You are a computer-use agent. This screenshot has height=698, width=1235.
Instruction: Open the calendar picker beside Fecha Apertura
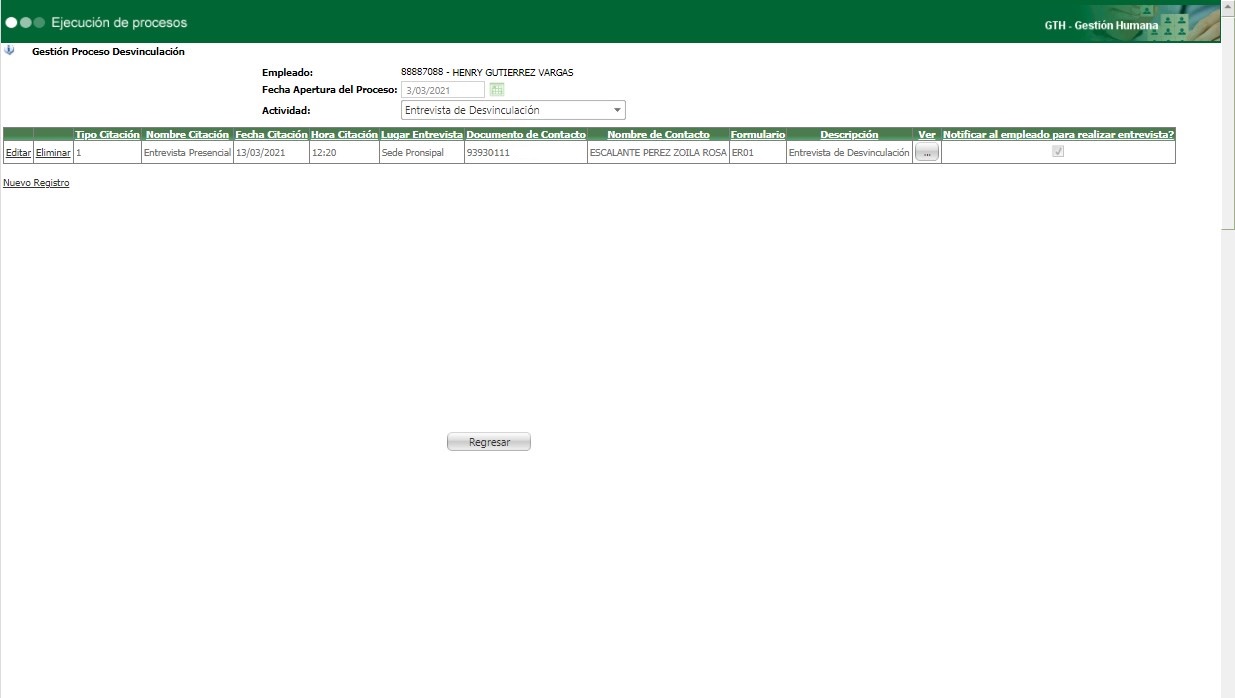(497, 90)
